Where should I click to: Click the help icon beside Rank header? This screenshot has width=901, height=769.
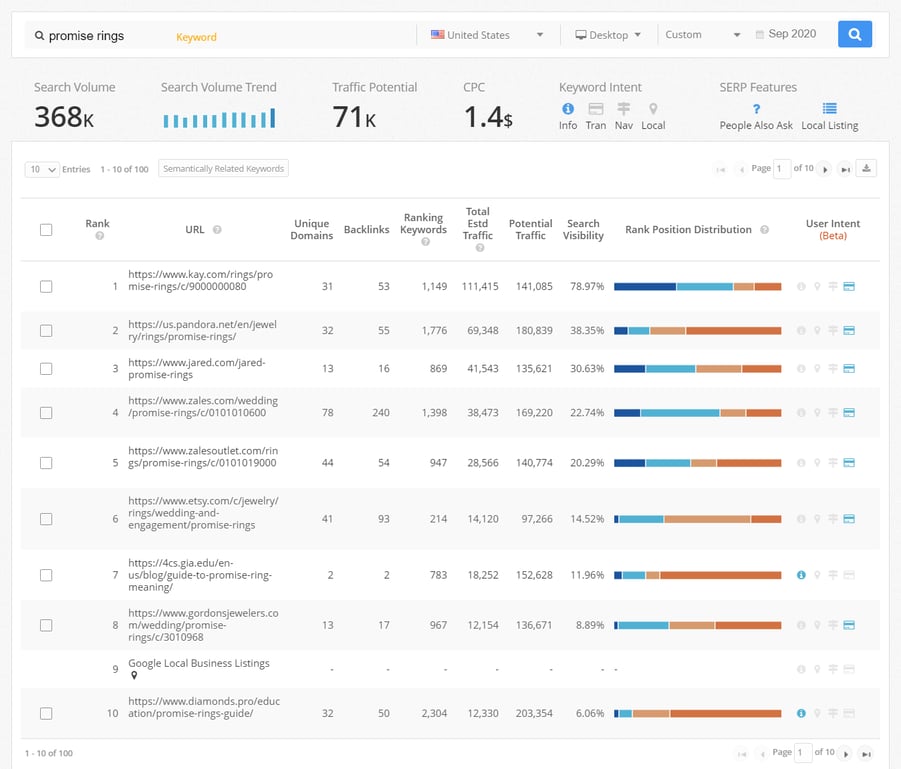99,236
